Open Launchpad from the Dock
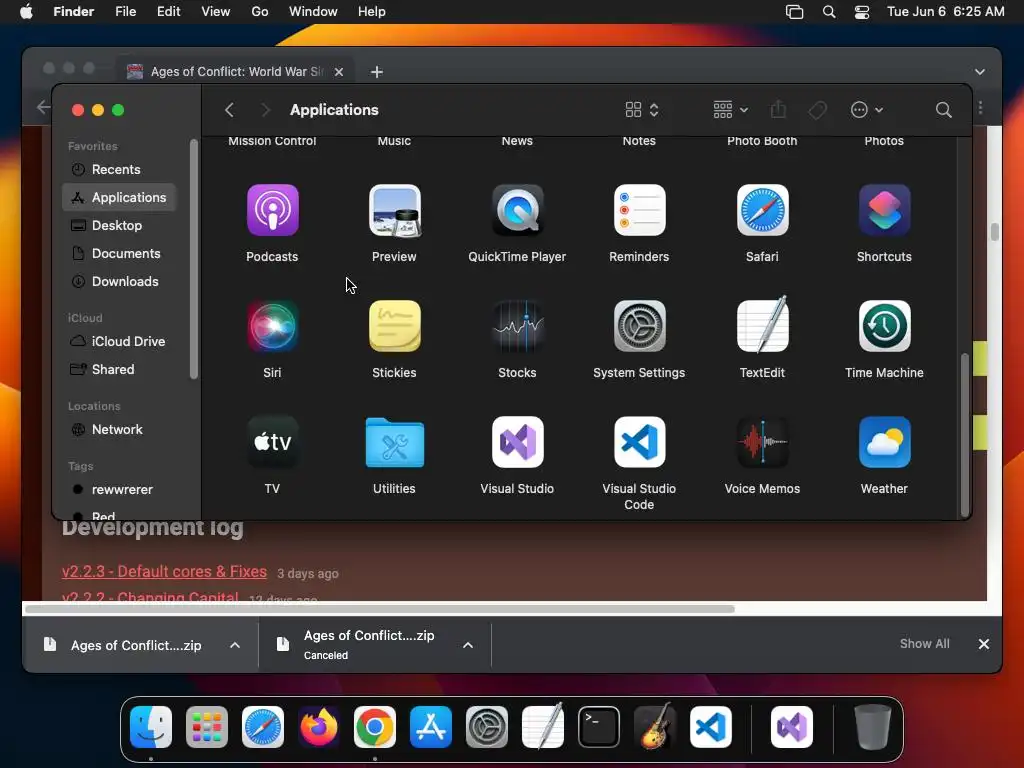Image resolution: width=1024 pixels, height=768 pixels. point(207,727)
